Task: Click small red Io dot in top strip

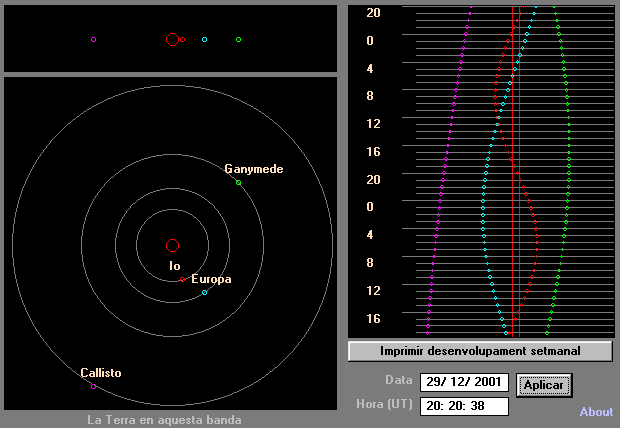Action: 182,40
